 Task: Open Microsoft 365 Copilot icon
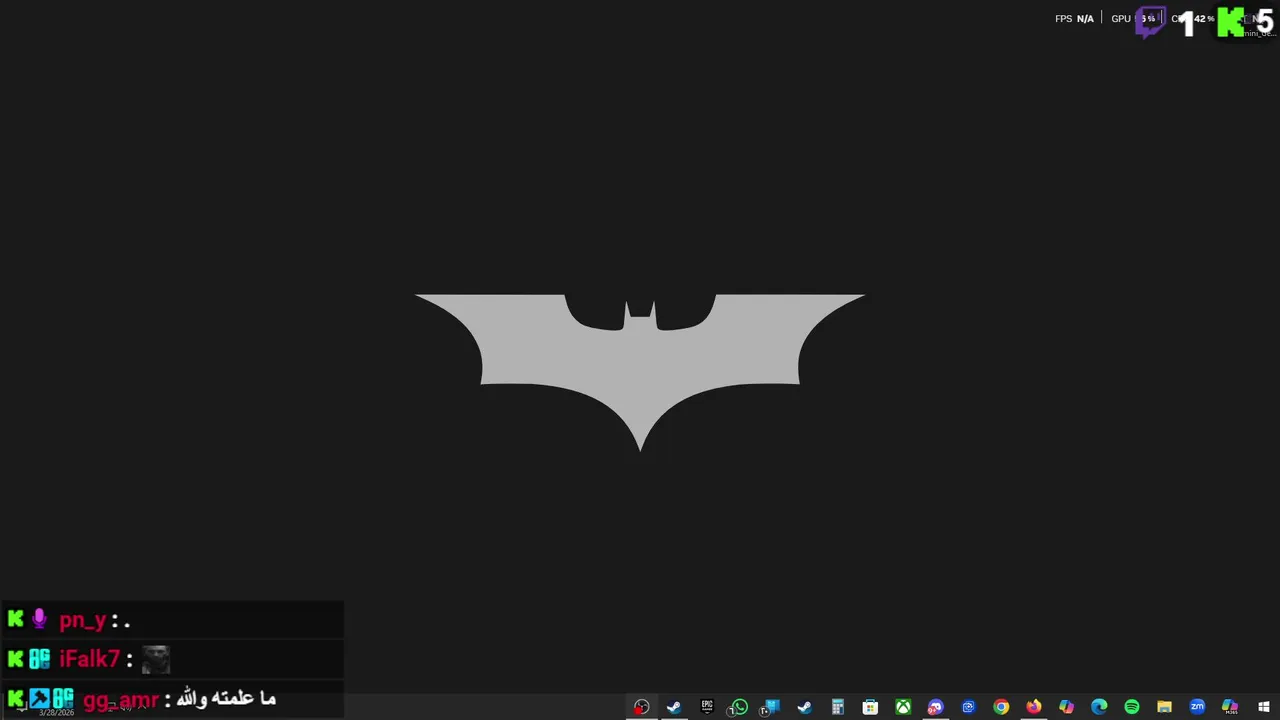point(1230,707)
